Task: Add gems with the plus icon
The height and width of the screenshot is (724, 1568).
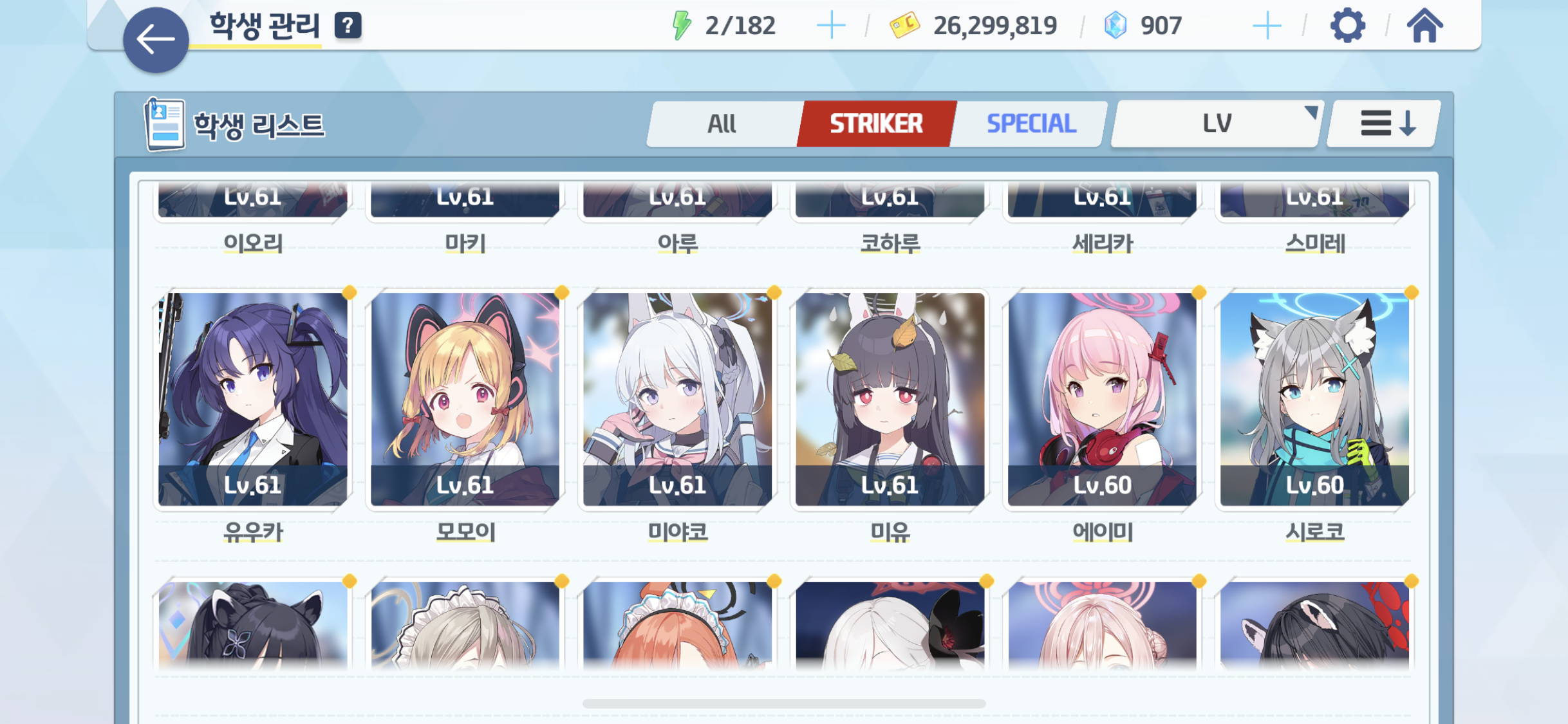Action: pos(1267,26)
